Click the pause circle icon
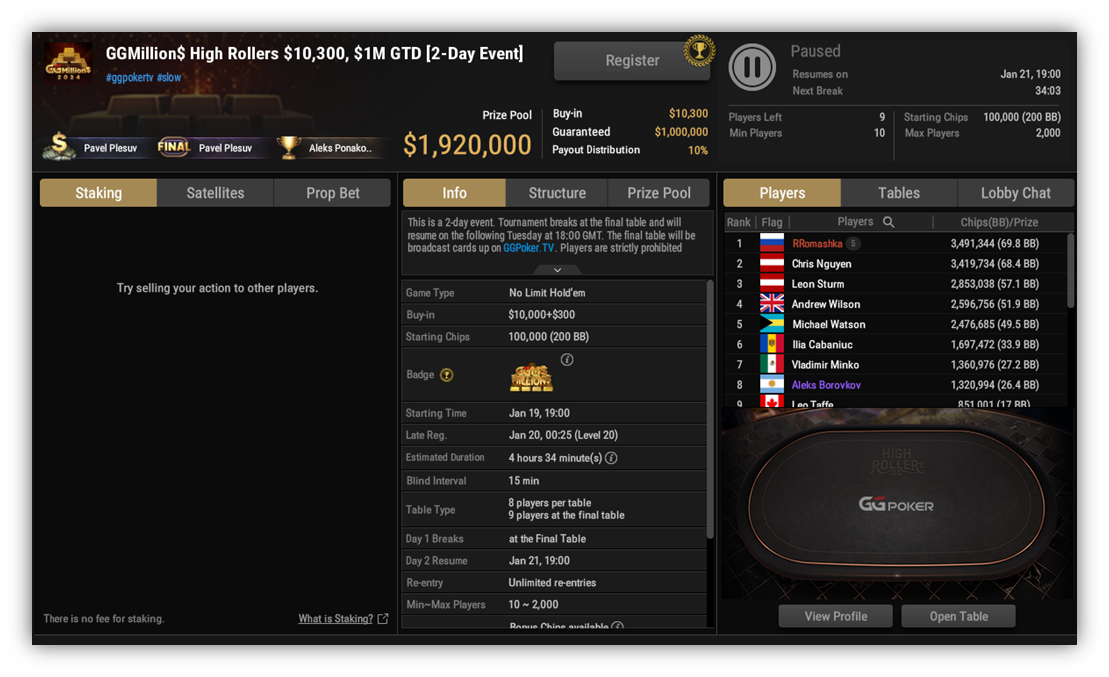Image resolution: width=1109 pixels, height=677 pixels. 752,66
